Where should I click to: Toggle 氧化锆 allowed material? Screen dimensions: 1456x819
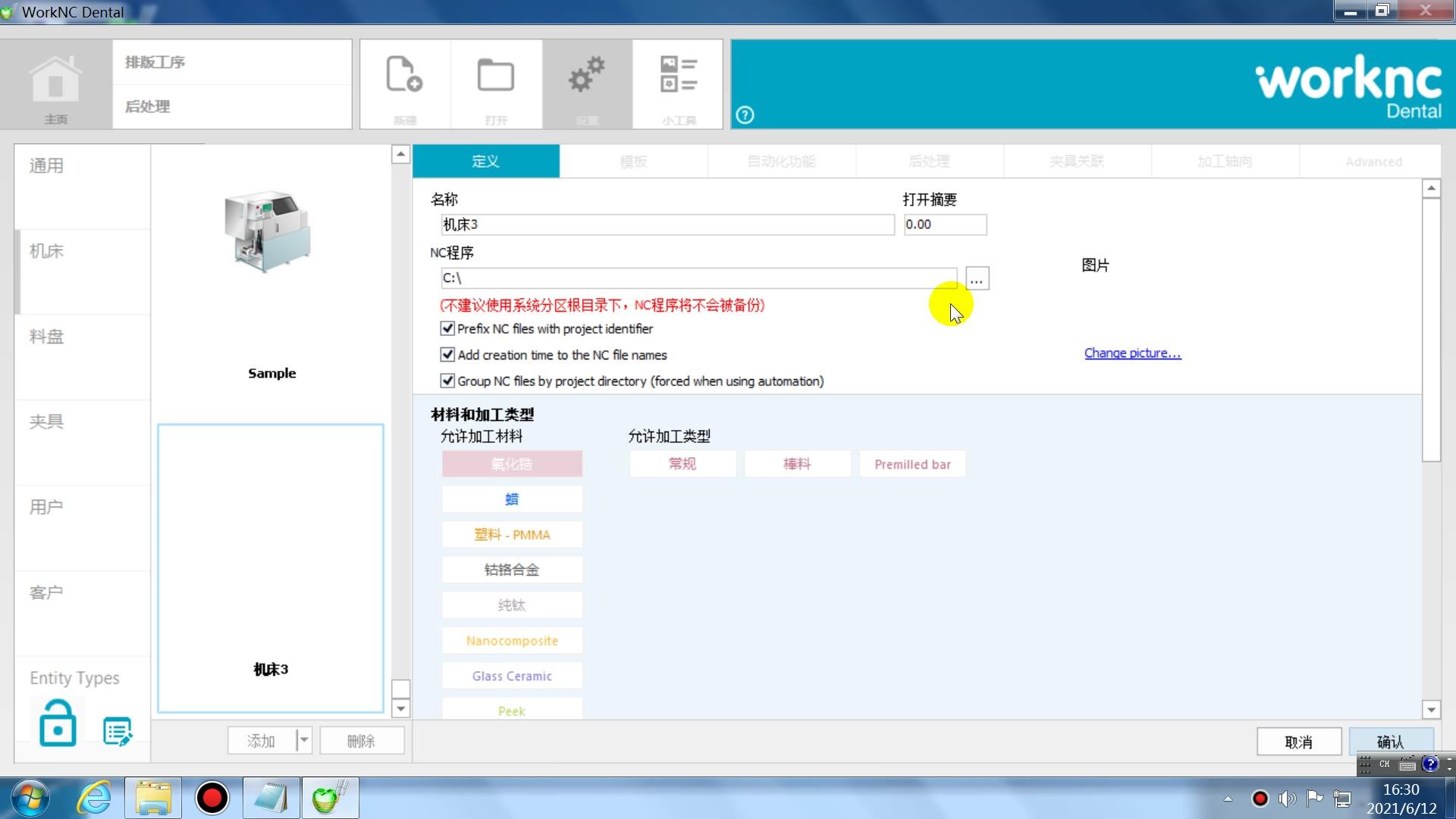tap(512, 464)
